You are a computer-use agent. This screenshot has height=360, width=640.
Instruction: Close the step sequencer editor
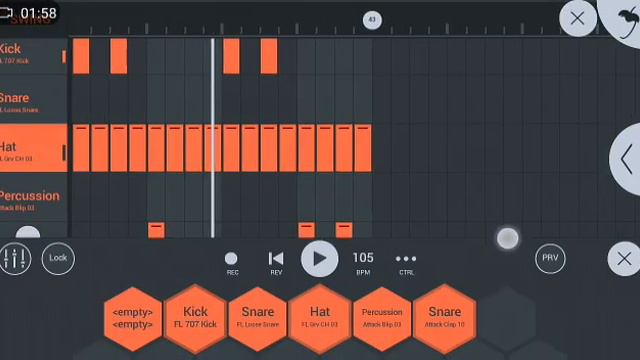(578, 18)
